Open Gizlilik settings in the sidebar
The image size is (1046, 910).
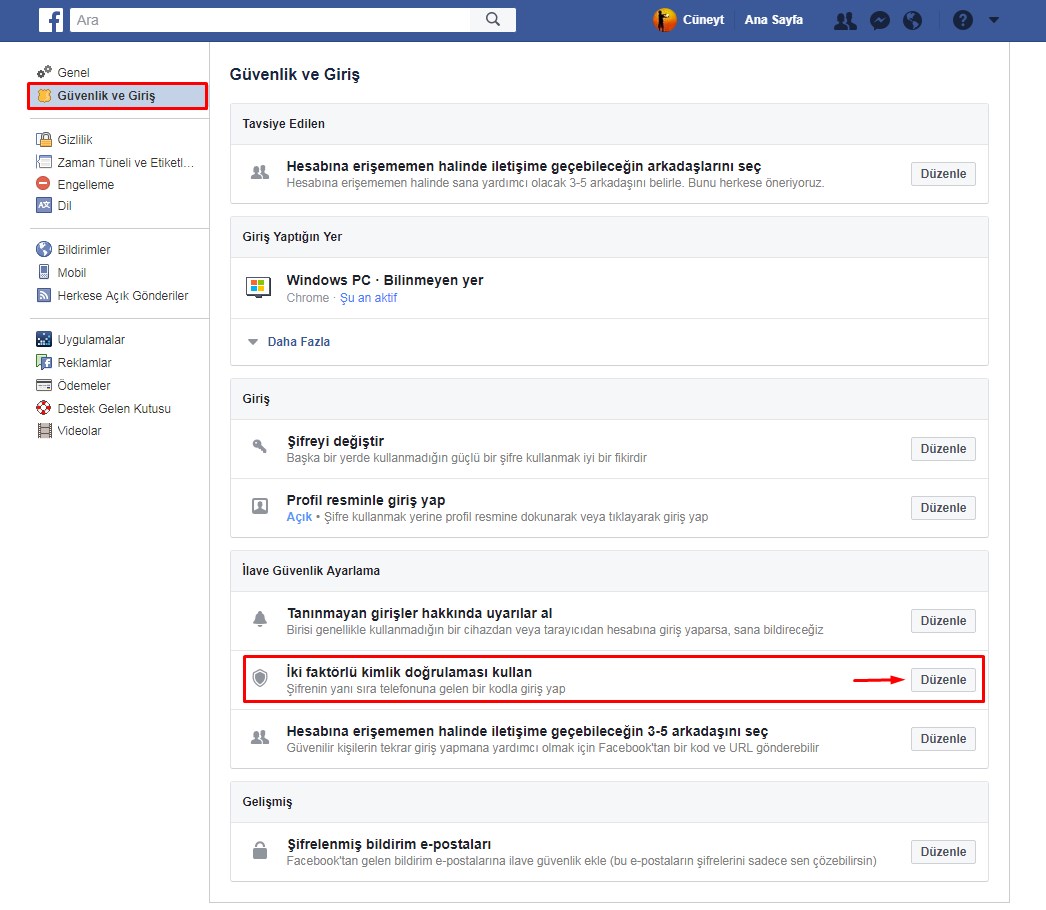click(75, 140)
